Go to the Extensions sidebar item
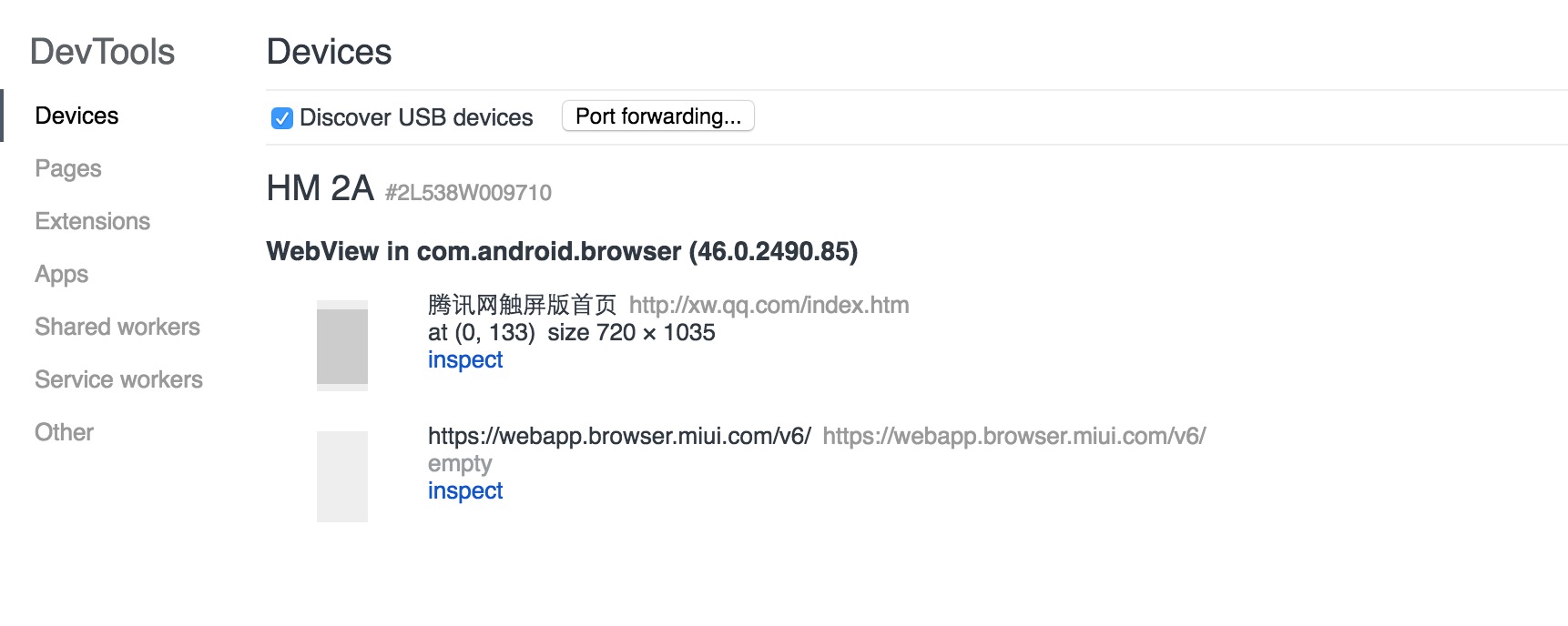Screen dimensions: 1568x626 pos(92,221)
